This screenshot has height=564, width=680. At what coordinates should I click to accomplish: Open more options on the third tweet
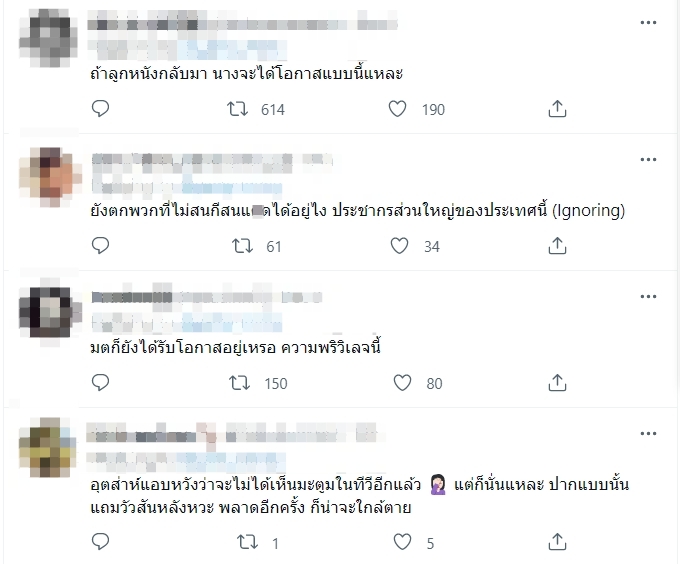[x=648, y=297]
